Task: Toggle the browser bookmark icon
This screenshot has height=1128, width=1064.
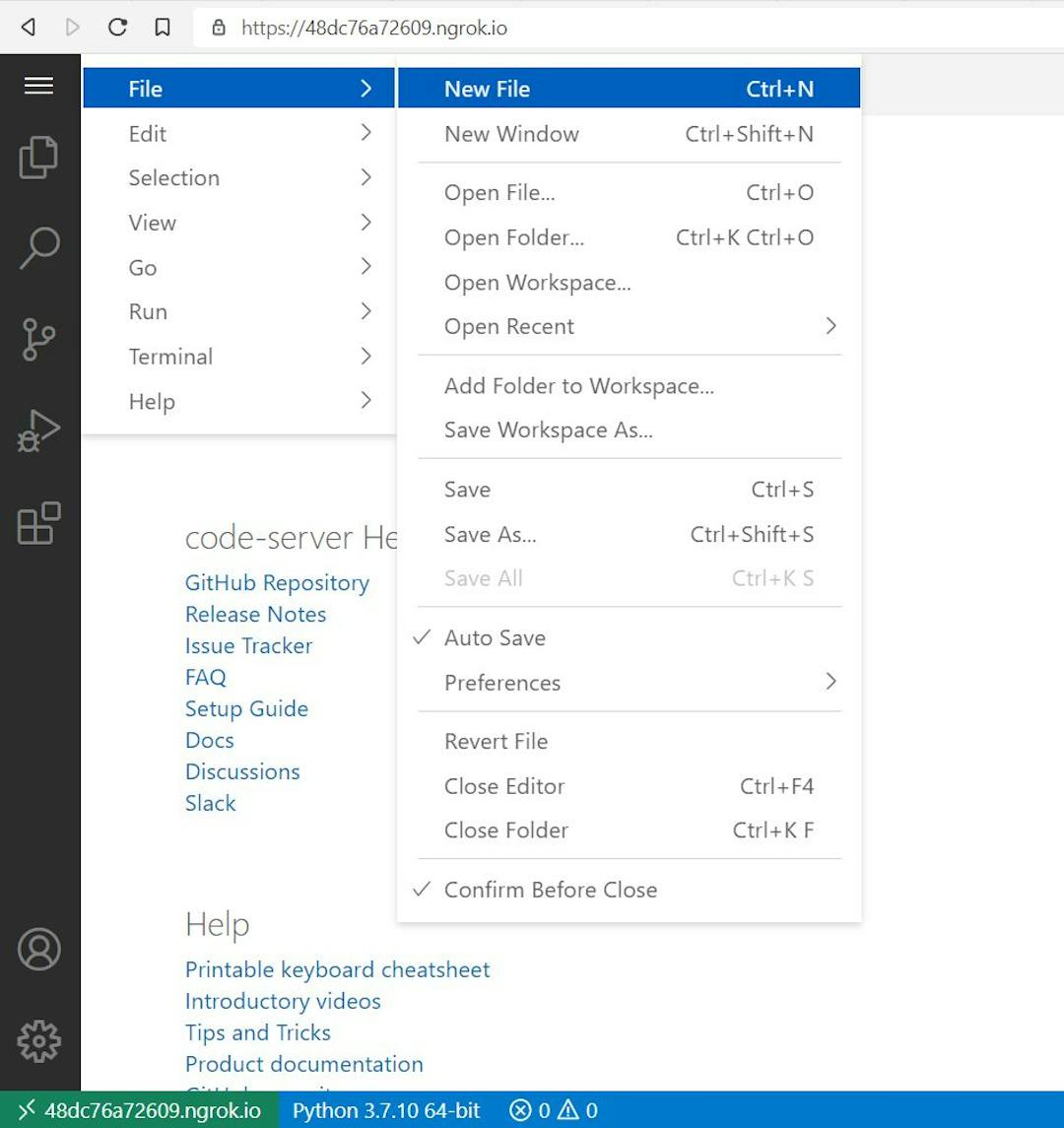Action: click(162, 28)
